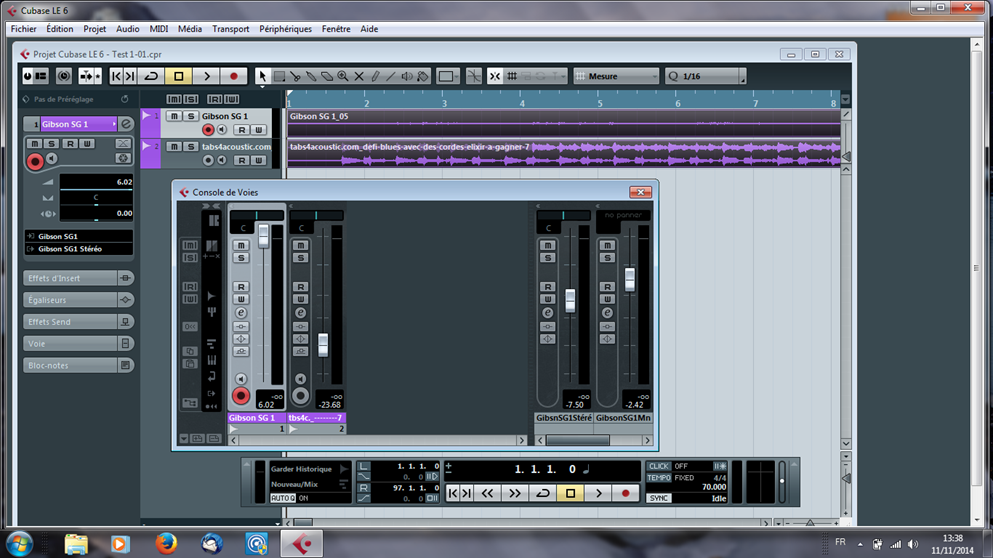The height and width of the screenshot is (558, 993).
Task: Select the Play speaker tool
Action: coord(407,76)
